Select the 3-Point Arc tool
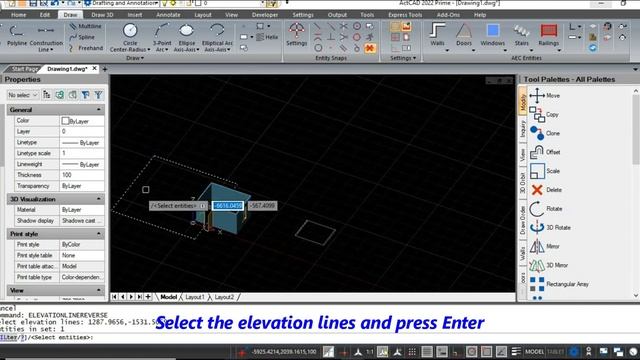This screenshot has height=360, width=640. tap(162, 38)
